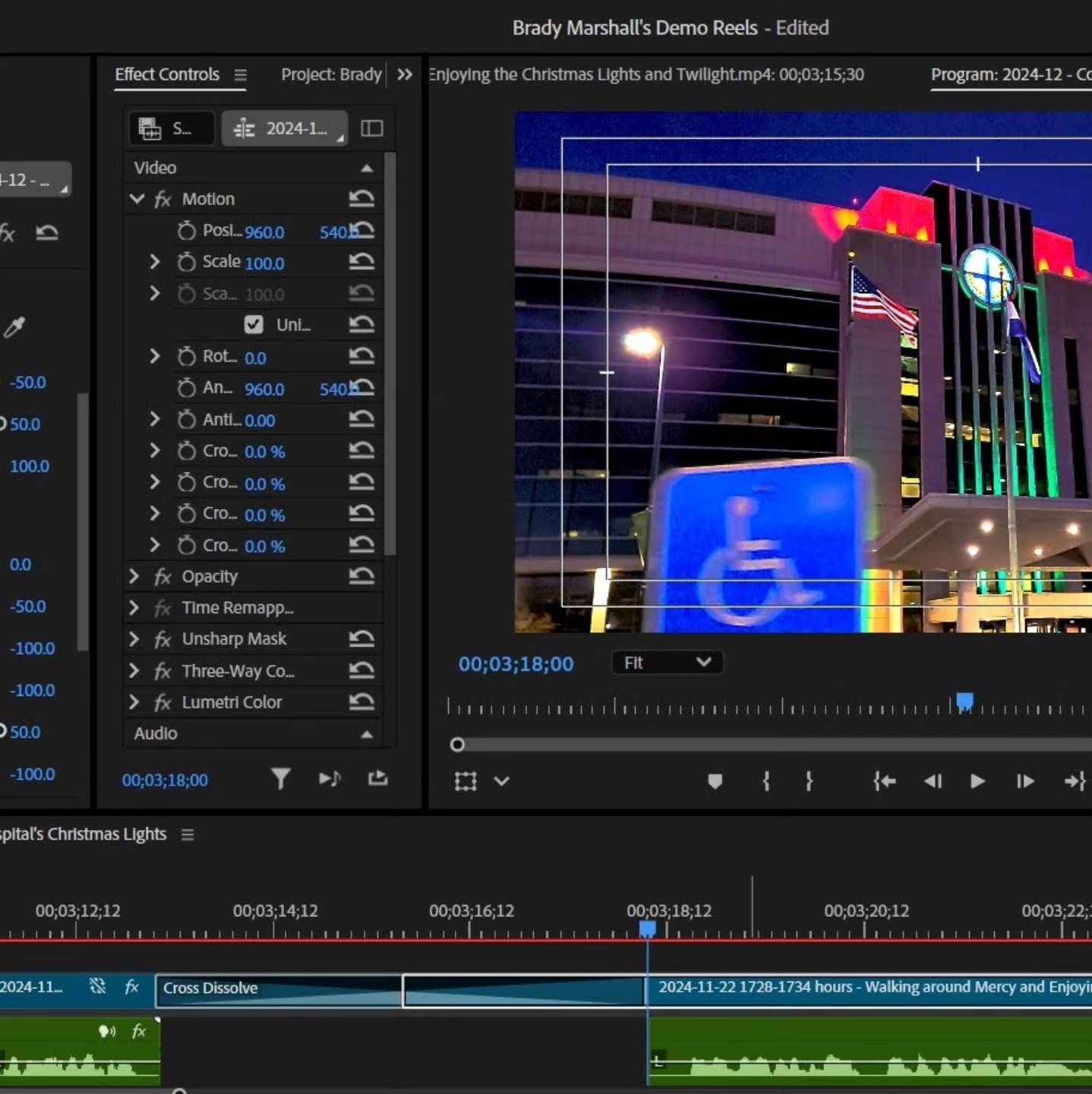Select the source clip S... button
1092x1094 pixels.
tap(172, 128)
